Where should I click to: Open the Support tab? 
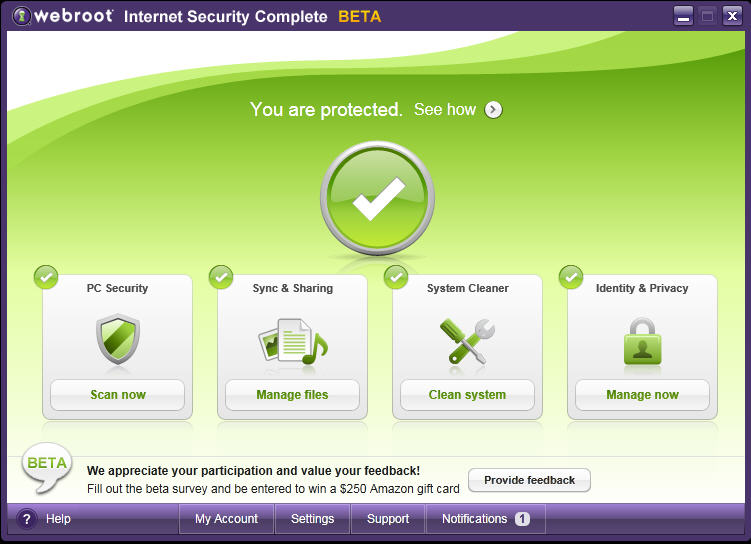click(388, 519)
